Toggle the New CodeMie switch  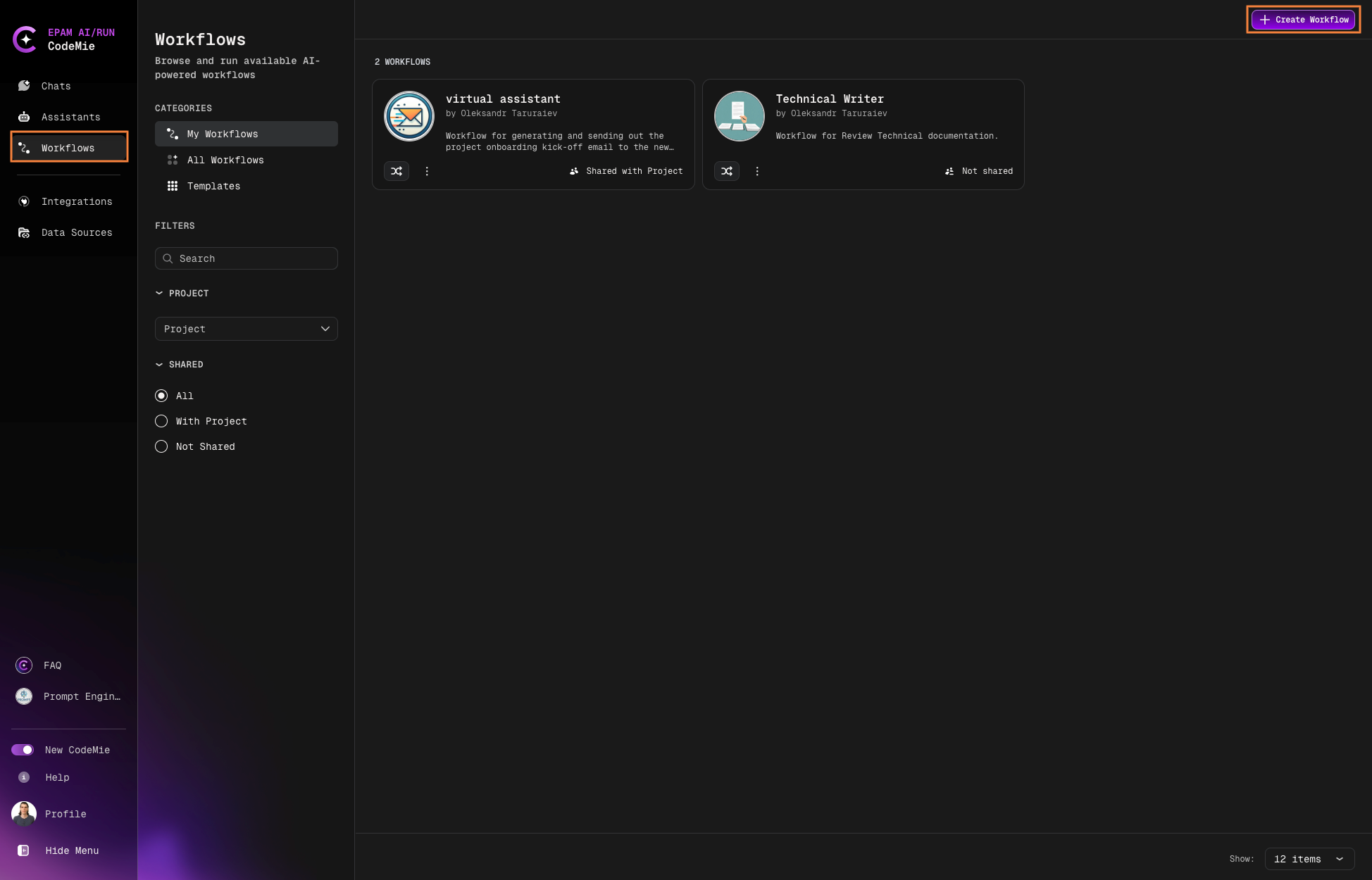(23, 750)
